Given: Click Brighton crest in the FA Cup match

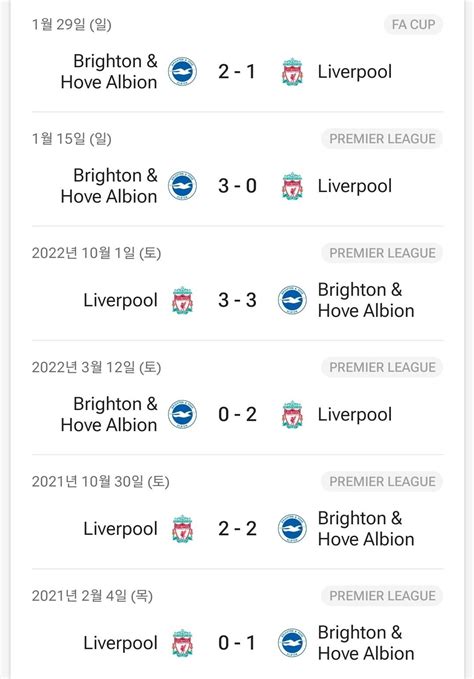Looking at the screenshot, I should [x=182, y=71].
